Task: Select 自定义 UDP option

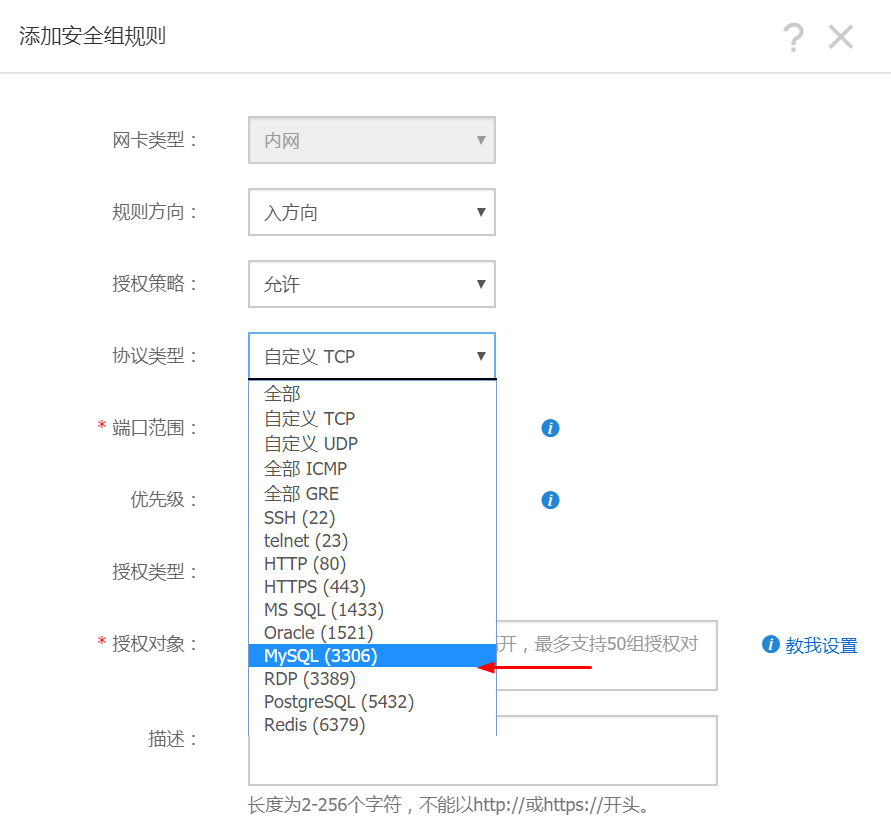Action: click(x=372, y=443)
